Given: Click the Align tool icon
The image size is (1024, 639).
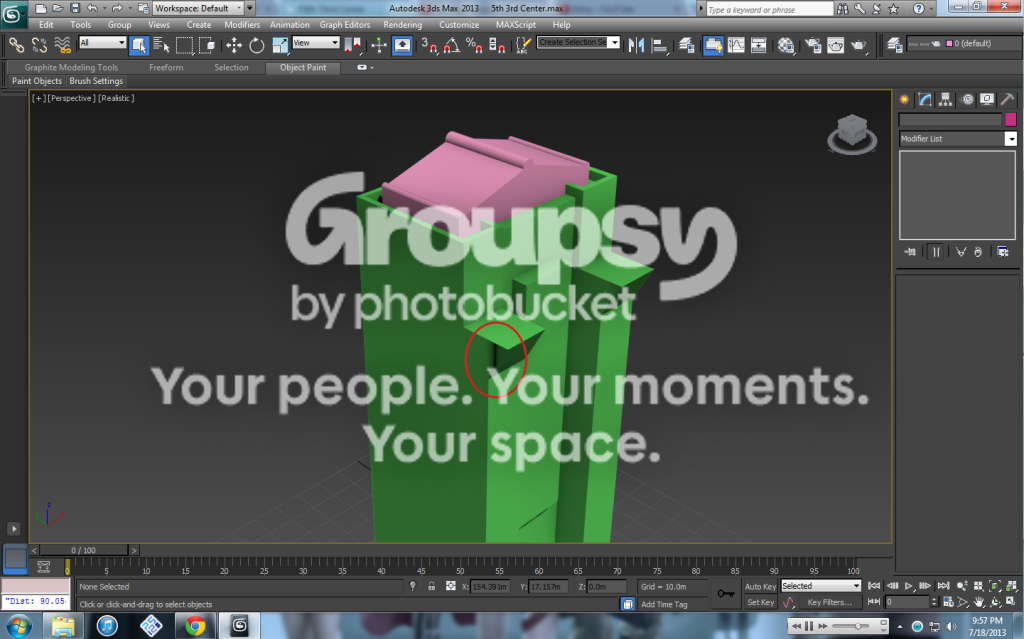Looking at the screenshot, I should 660,45.
